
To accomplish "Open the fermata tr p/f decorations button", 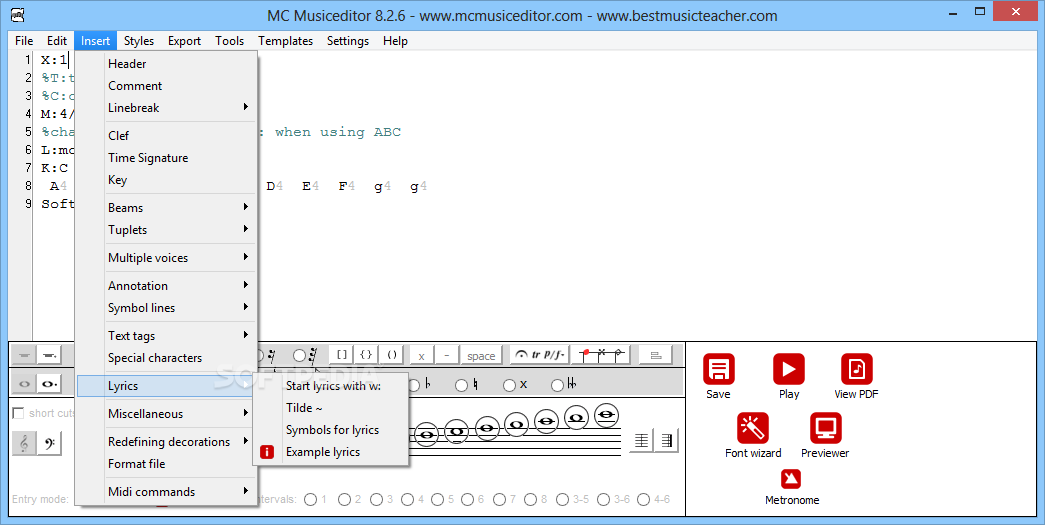I will point(539,355).
